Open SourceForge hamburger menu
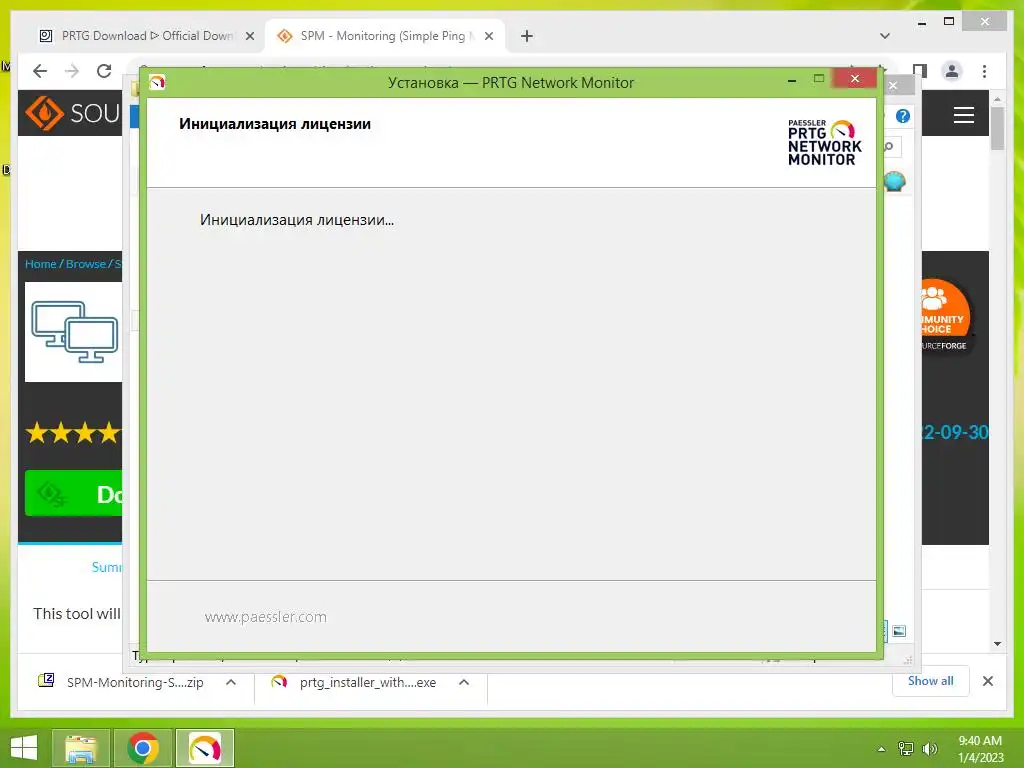 pyautogui.click(x=964, y=115)
